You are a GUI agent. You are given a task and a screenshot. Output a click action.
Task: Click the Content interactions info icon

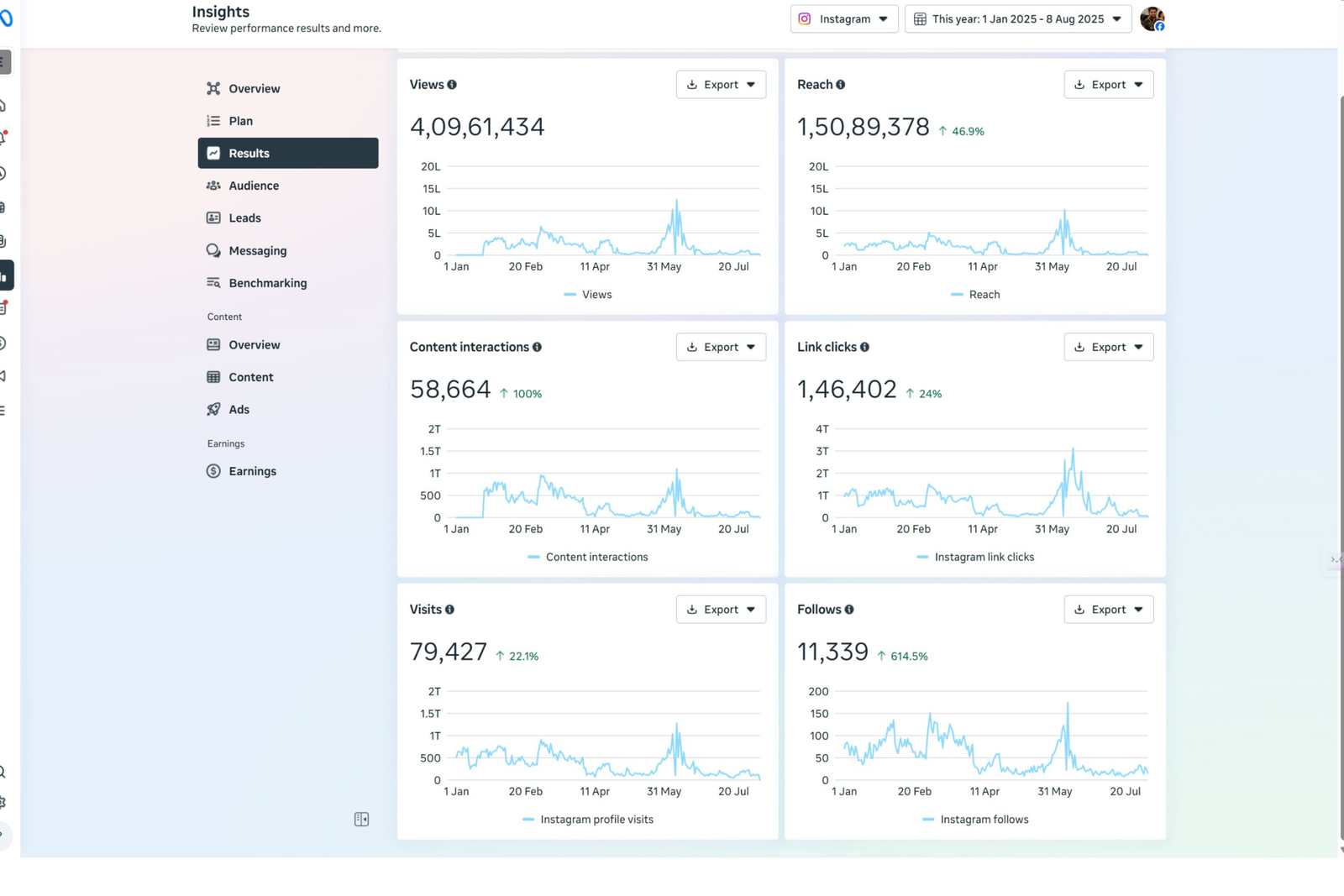[537, 348]
